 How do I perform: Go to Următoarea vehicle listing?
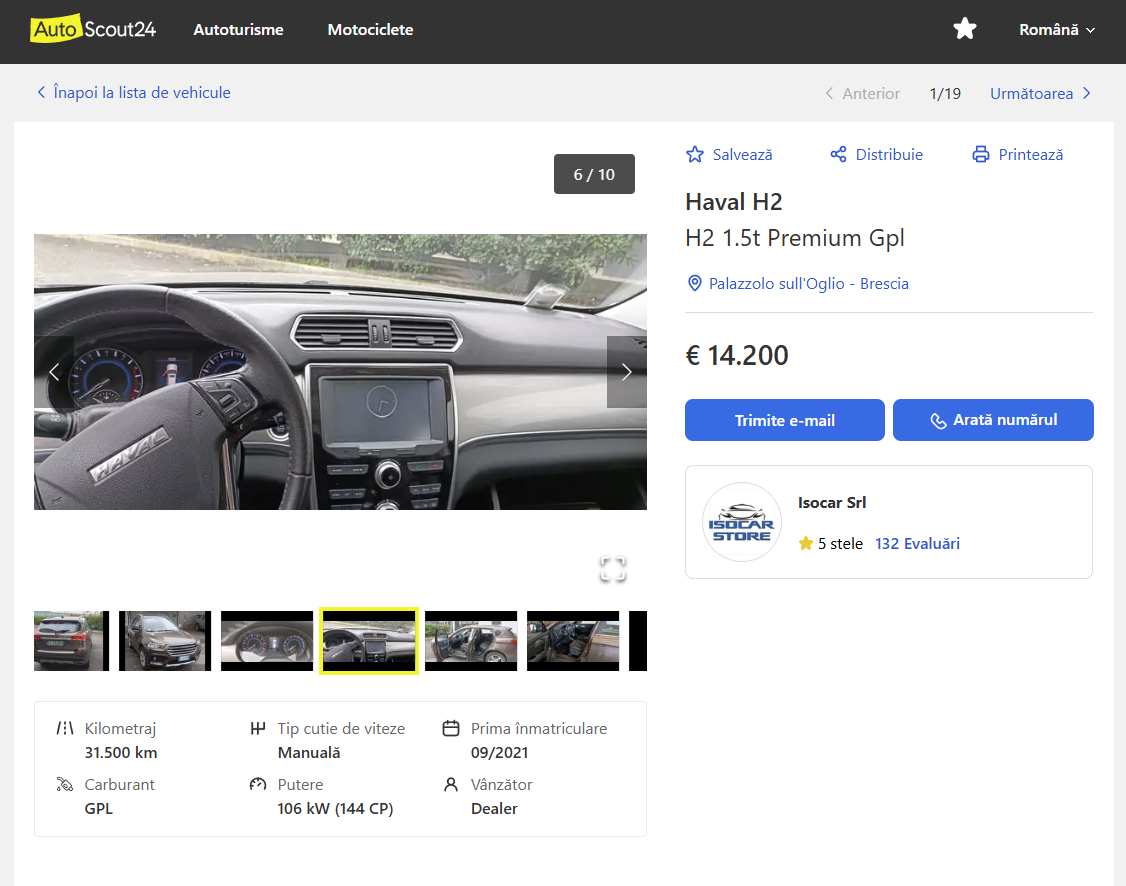click(1041, 93)
